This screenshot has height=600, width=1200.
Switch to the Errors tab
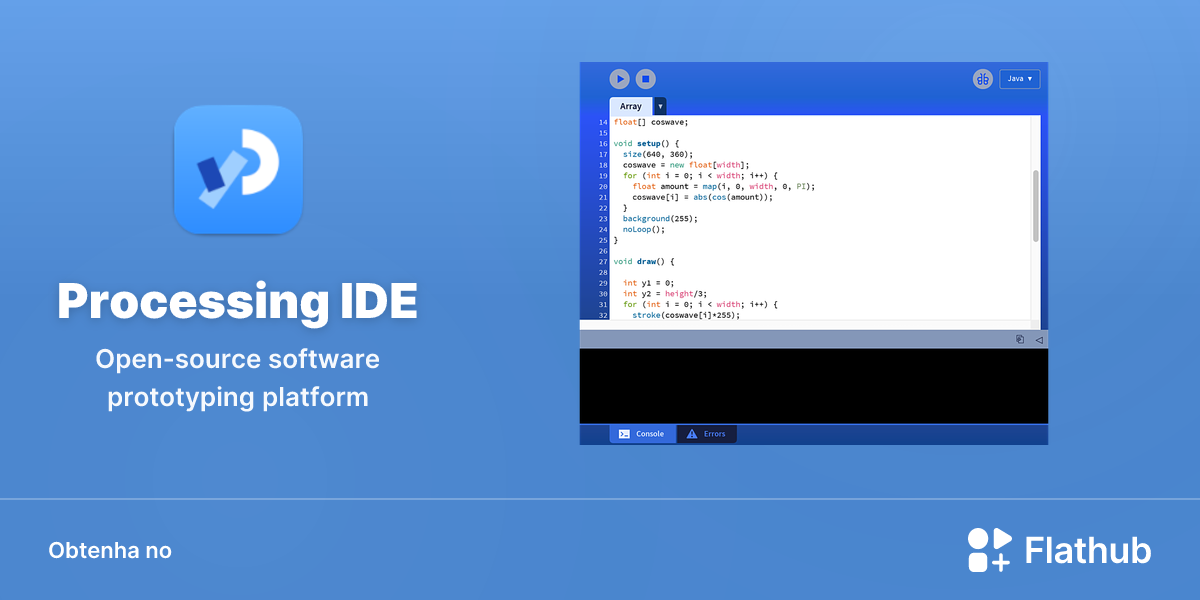click(x=706, y=434)
